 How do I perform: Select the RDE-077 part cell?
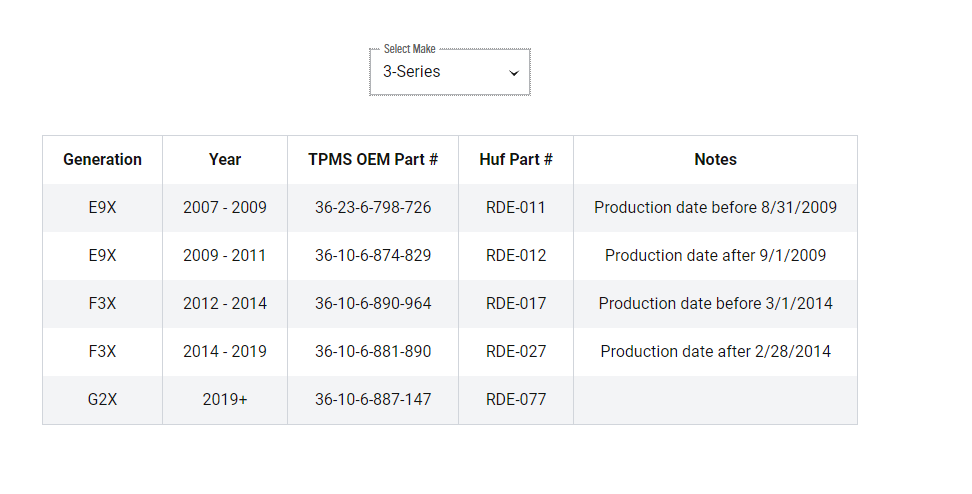click(x=516, y=399)
